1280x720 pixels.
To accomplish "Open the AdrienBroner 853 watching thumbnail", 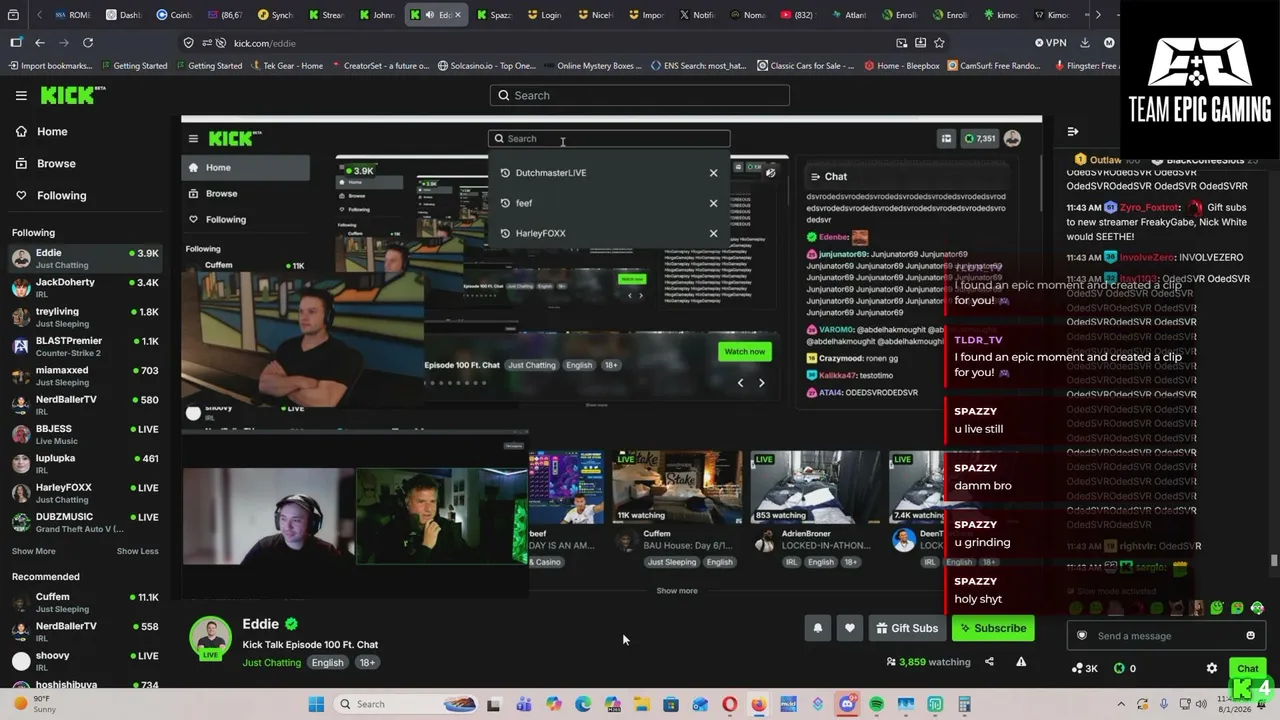I will click(x=815, y=487).
